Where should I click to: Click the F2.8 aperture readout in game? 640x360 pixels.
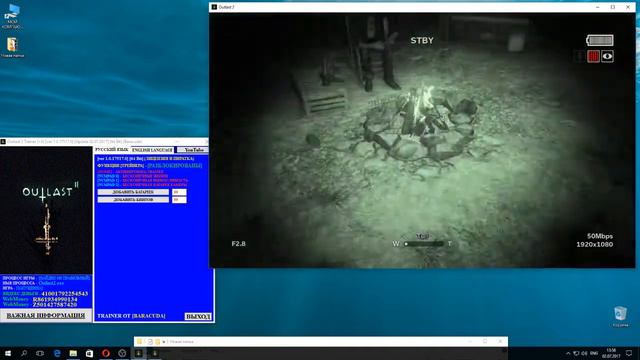pyautogui.click(x=239, y=244)
